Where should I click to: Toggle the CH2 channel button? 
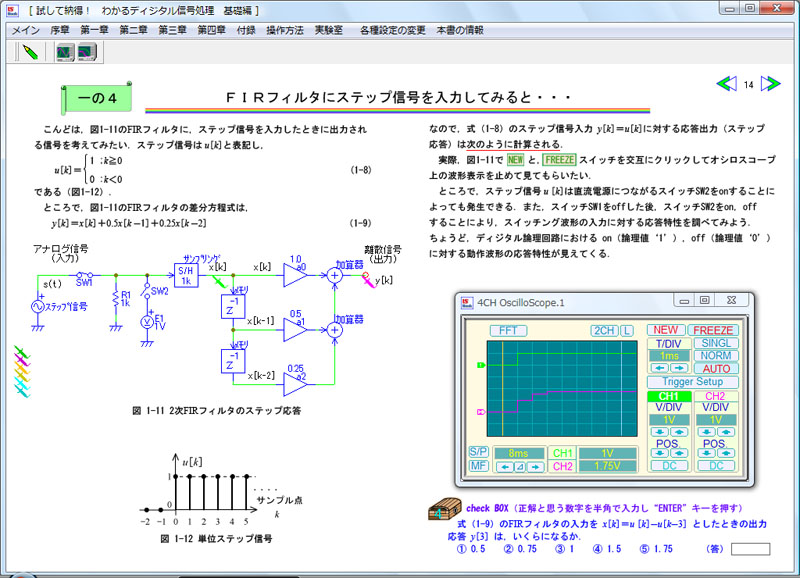pyautogui.click(x=715, y=396)
